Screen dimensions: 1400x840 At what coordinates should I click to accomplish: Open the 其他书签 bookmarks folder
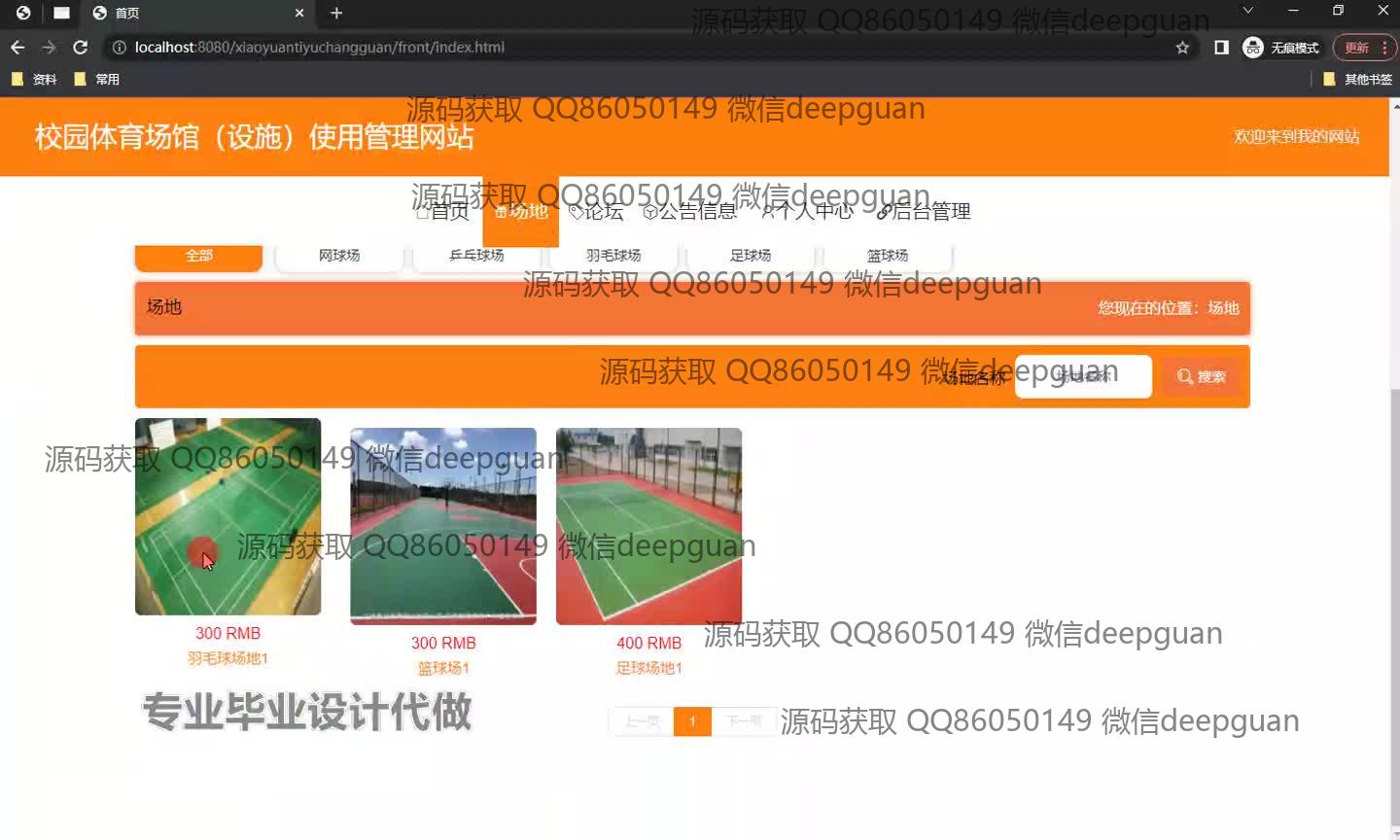(1357, 80)
